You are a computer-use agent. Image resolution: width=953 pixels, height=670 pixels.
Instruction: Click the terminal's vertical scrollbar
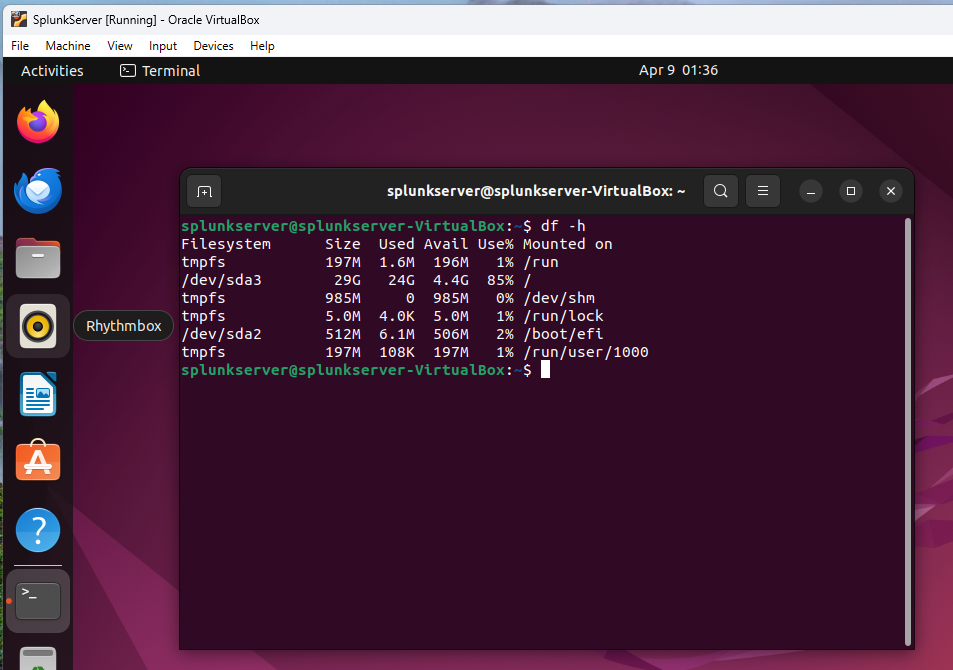coord(908,432)
